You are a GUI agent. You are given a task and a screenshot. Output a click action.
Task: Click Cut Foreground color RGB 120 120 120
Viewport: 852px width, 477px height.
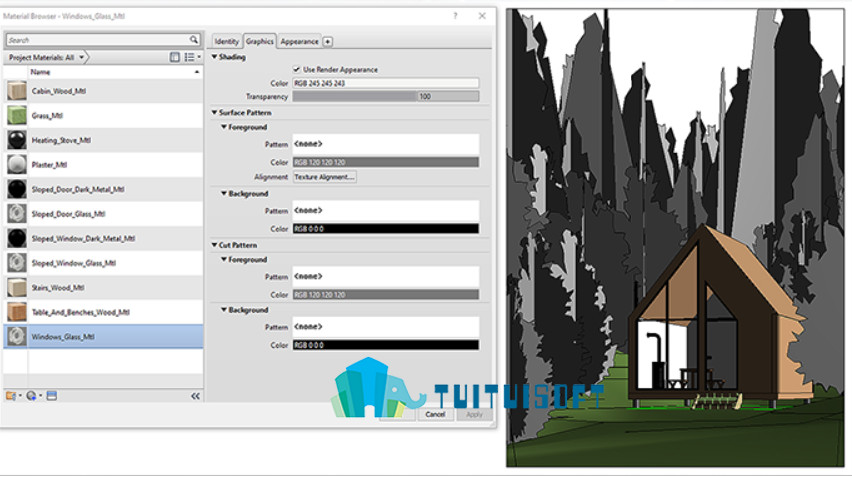pyautogui.click(x=386, y=294)
